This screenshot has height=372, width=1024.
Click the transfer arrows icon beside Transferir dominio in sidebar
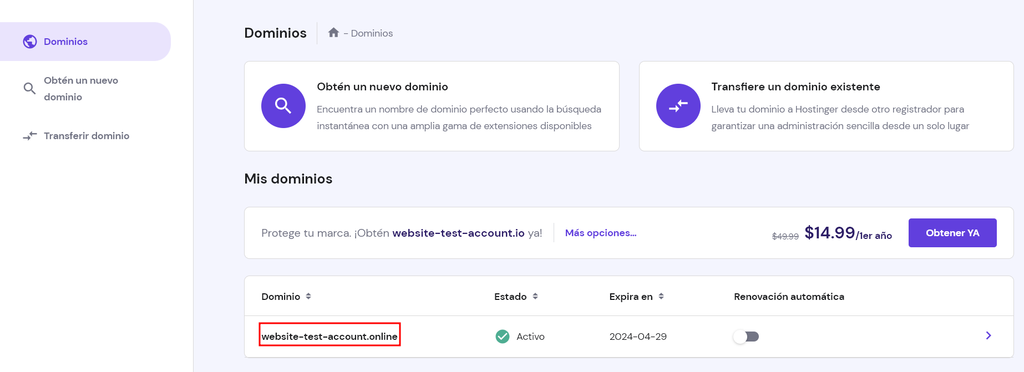tap(29, 136)
